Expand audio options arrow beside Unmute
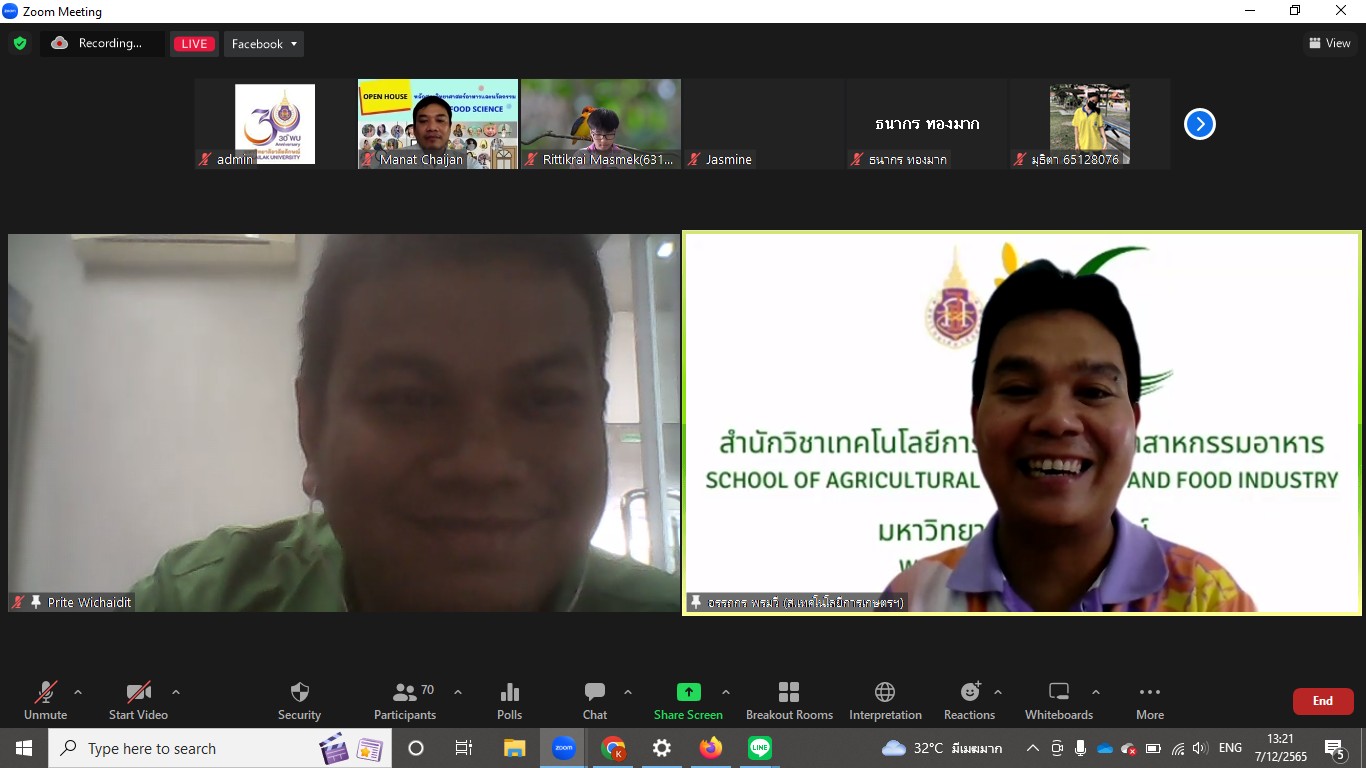 [78, 692]
